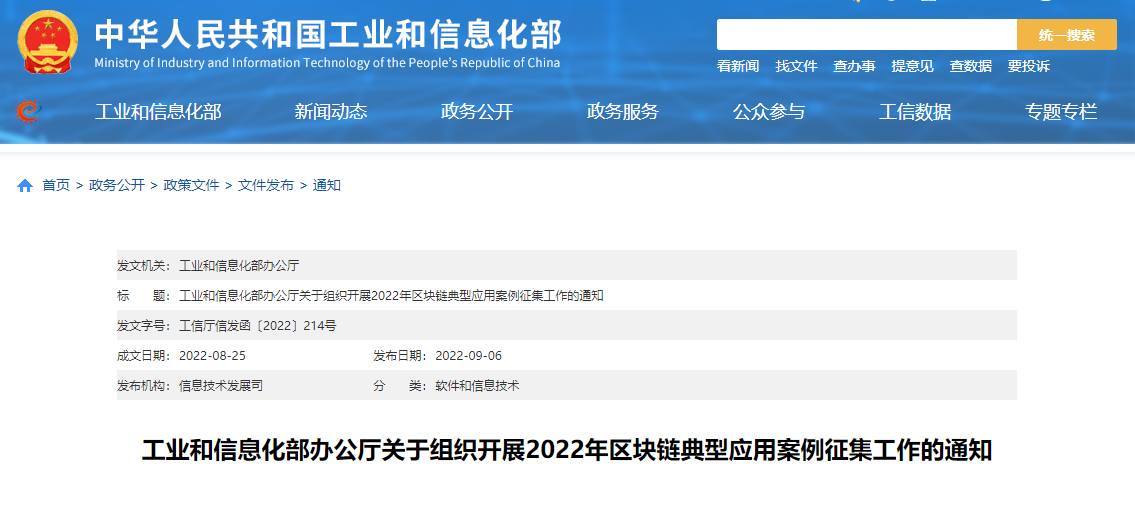The width and height of the screenshot is (1135, 512).
Task: Open the 查数据 quick link
Action: point(970,66)
